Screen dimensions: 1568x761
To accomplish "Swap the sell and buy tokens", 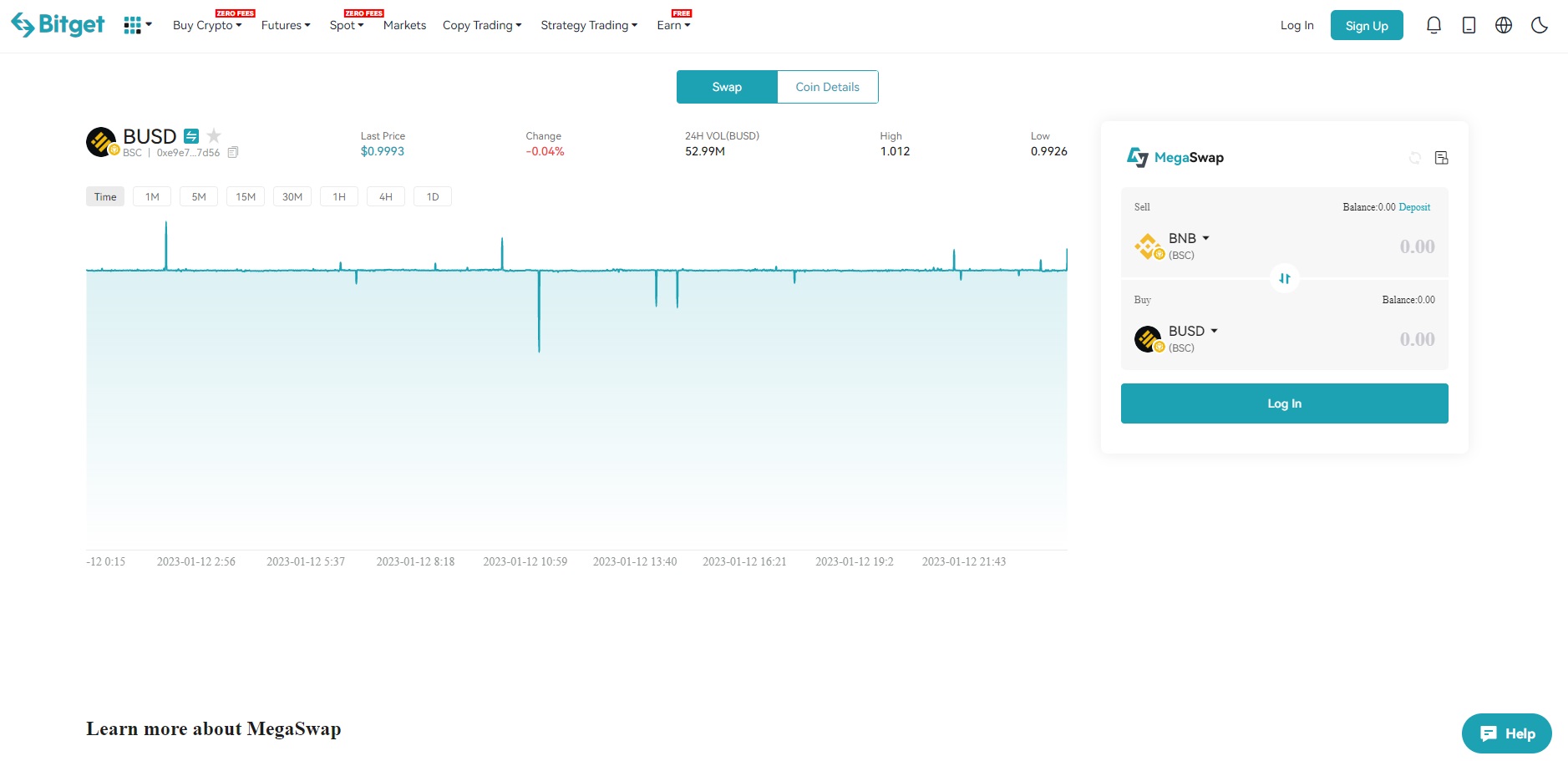I will click(1285, 278).
